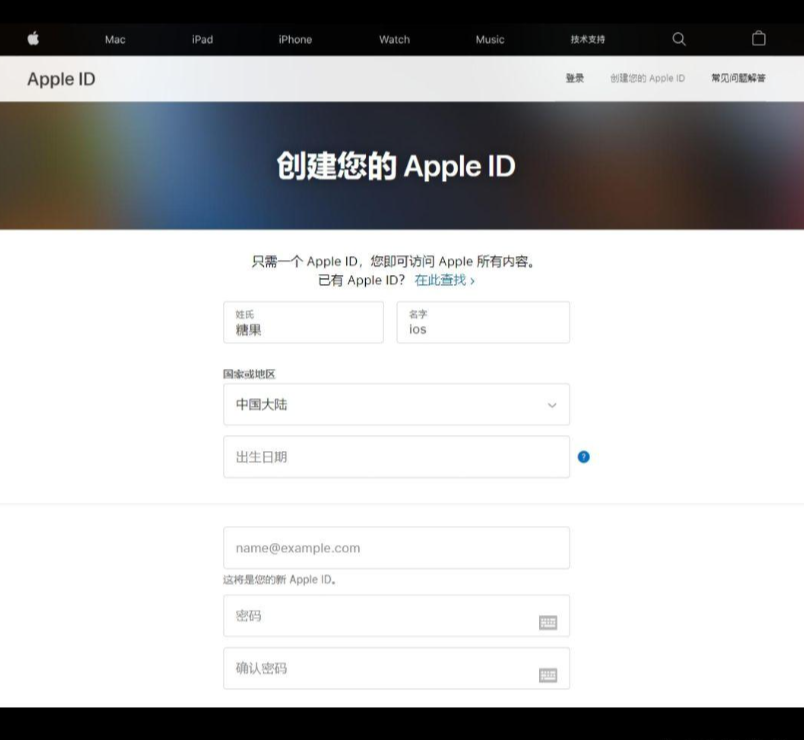Viewport: 804px width, 740px height.
Task: Open the Mac menu item
Action: [x=115, y=40]
